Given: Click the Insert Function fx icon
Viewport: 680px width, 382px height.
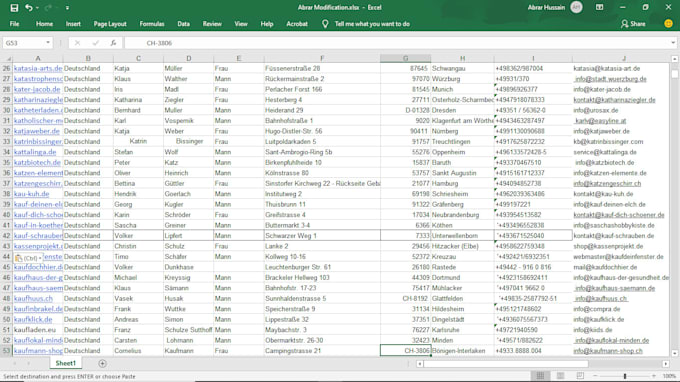Looking at the screenshot, I should tap(113, 43).
